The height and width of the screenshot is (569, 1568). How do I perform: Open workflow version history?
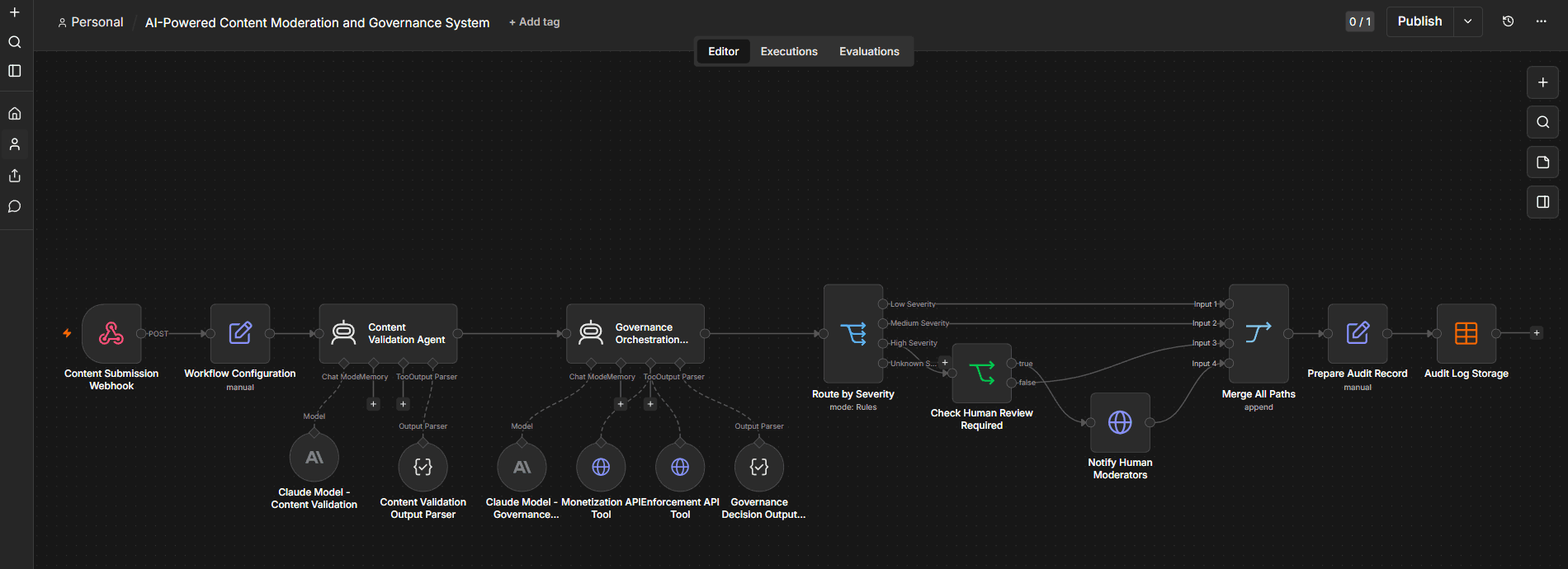pos(1508,21)
